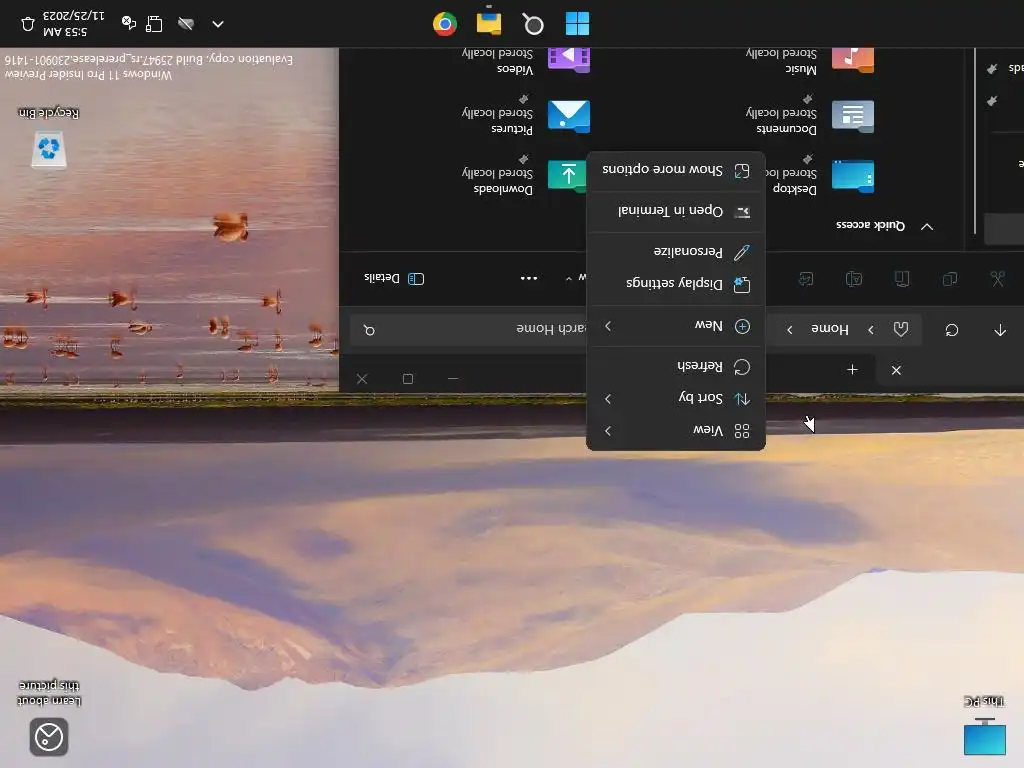Expand chevron between home icon and Home

tap(871, 330)
